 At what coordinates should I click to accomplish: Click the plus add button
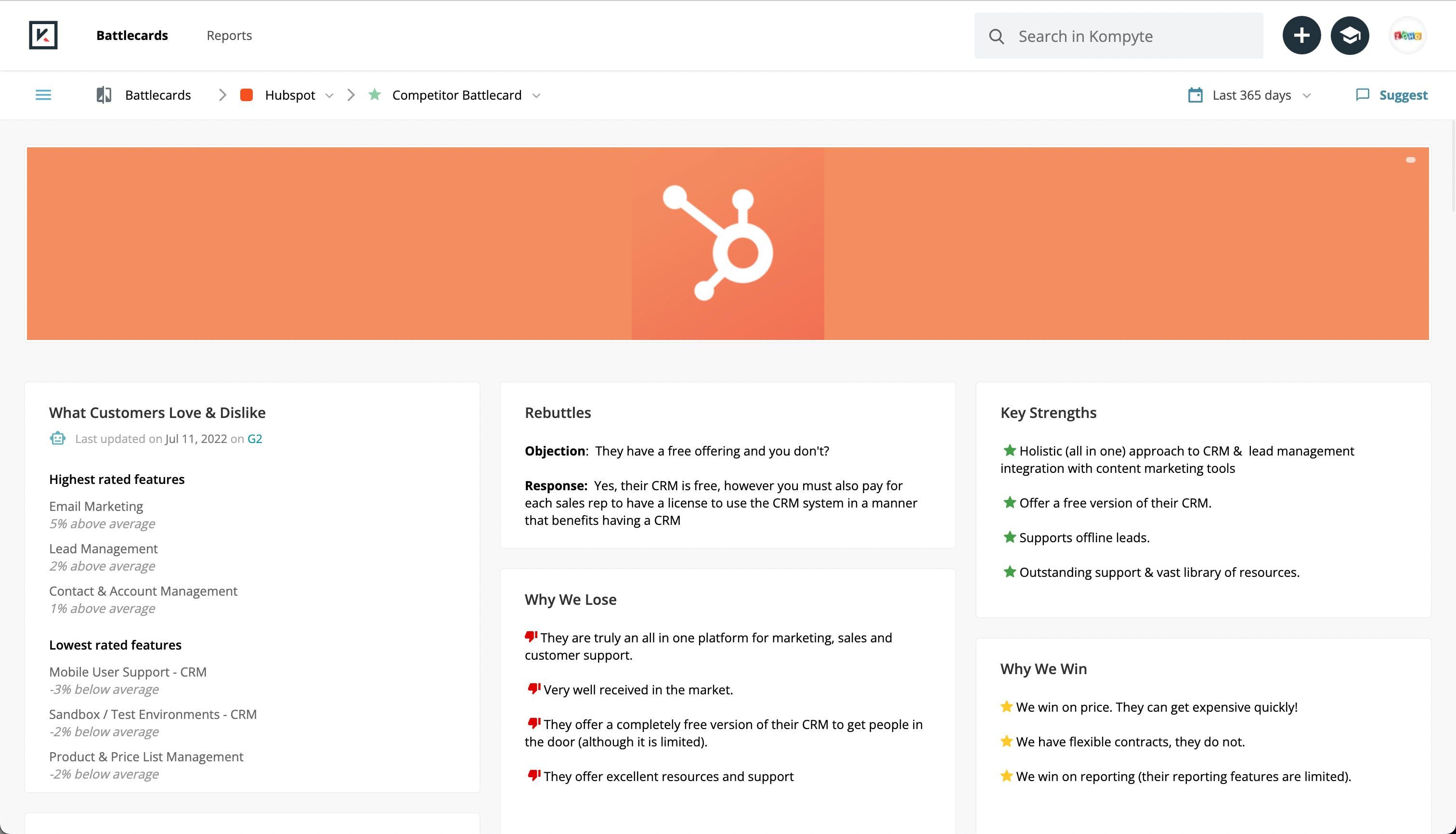[x=1301, y=36]
